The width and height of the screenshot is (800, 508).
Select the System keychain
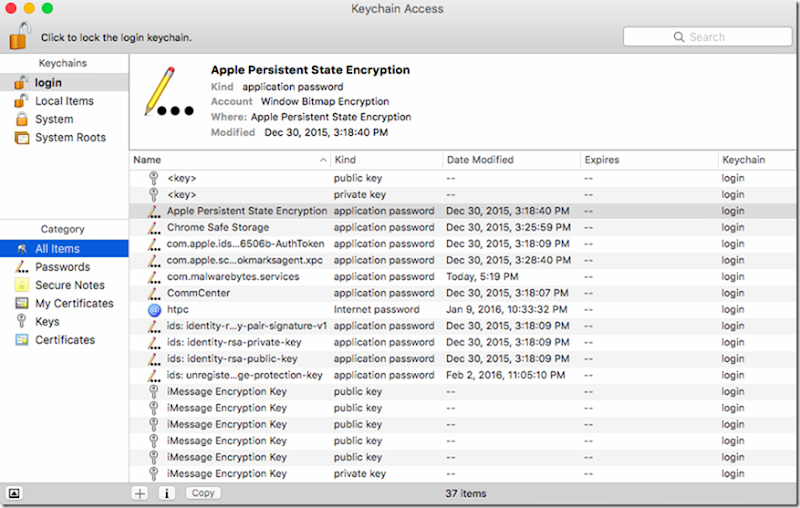point(64,119)
